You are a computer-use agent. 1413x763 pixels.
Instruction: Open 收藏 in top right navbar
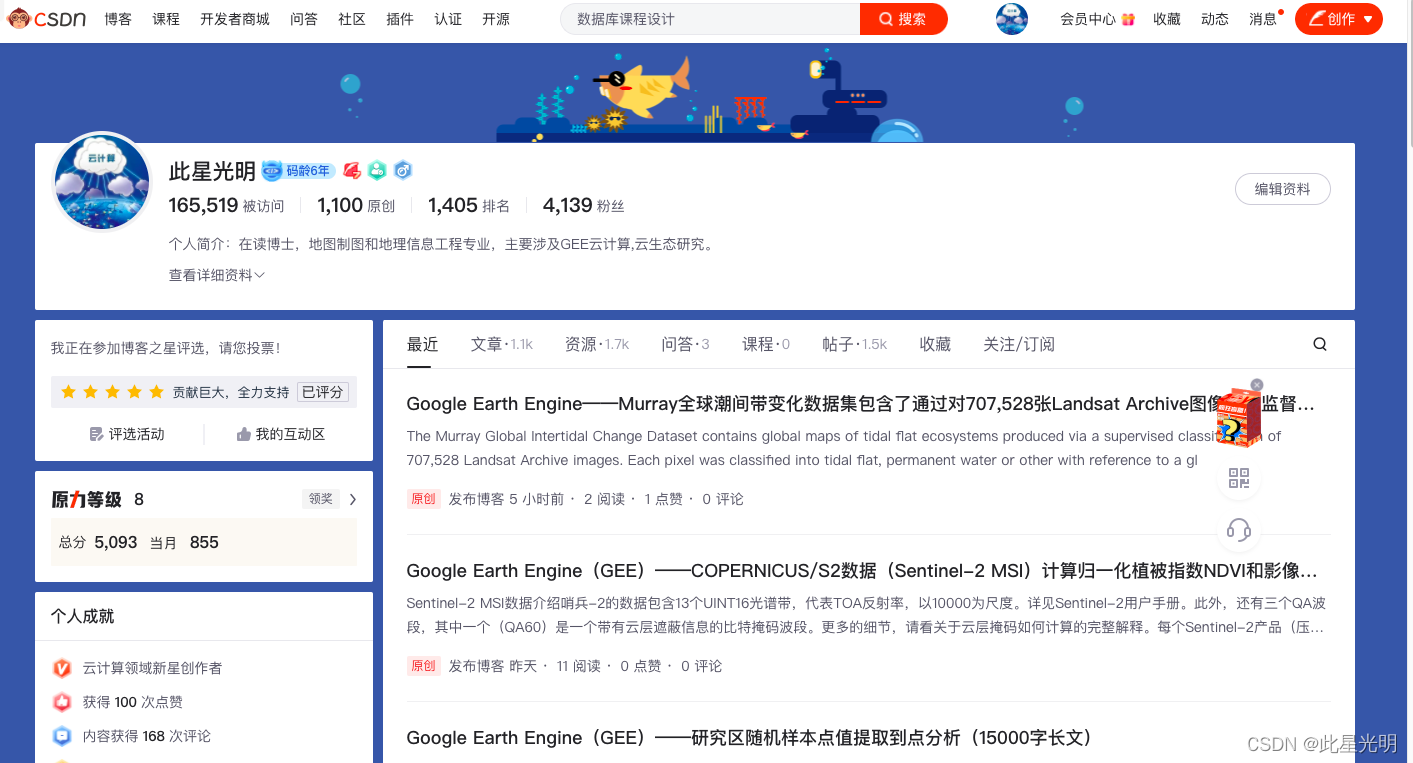[x=1167, y=19]
